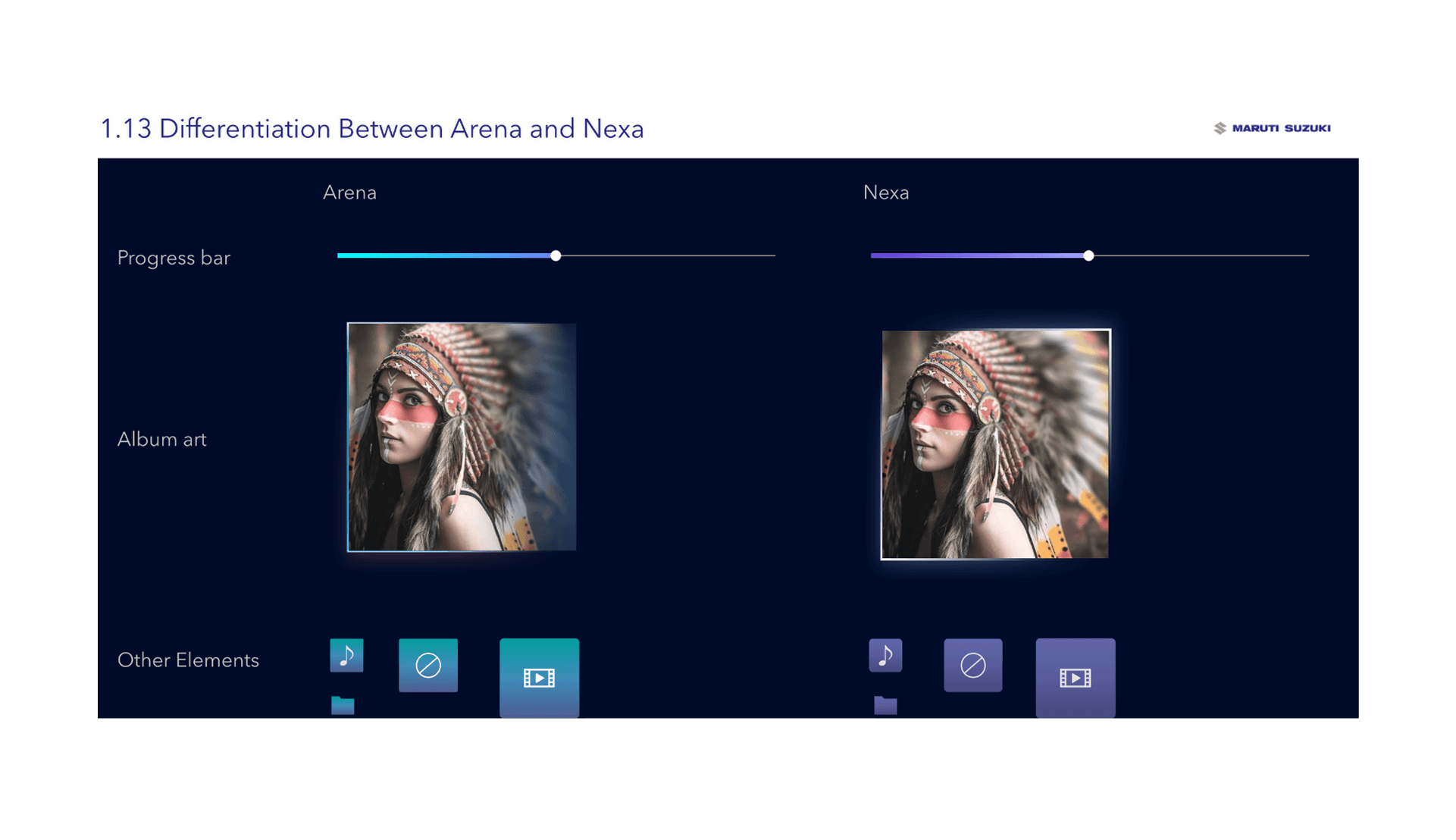
Task: Click the teal music note icon
Action: click(x=346, y=655)
